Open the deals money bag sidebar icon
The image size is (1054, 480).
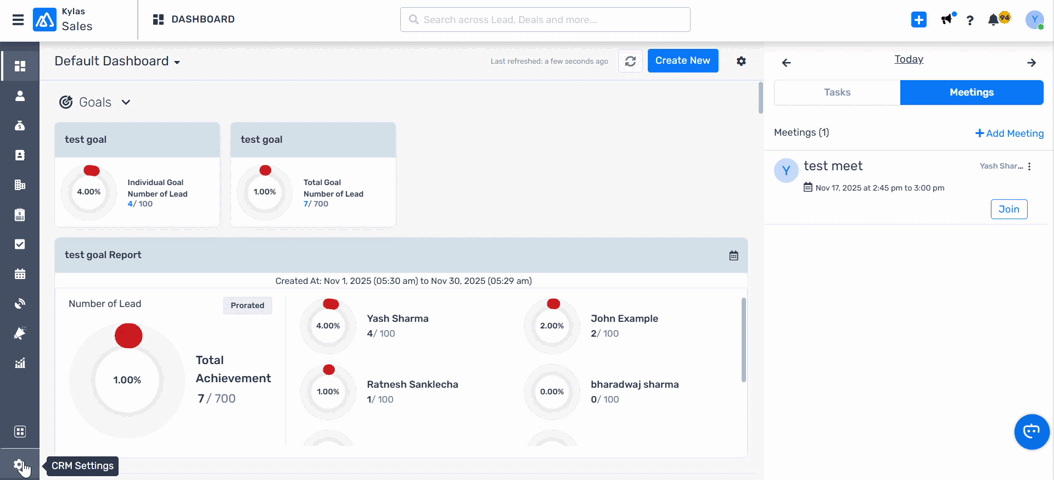tap(19, 126)
